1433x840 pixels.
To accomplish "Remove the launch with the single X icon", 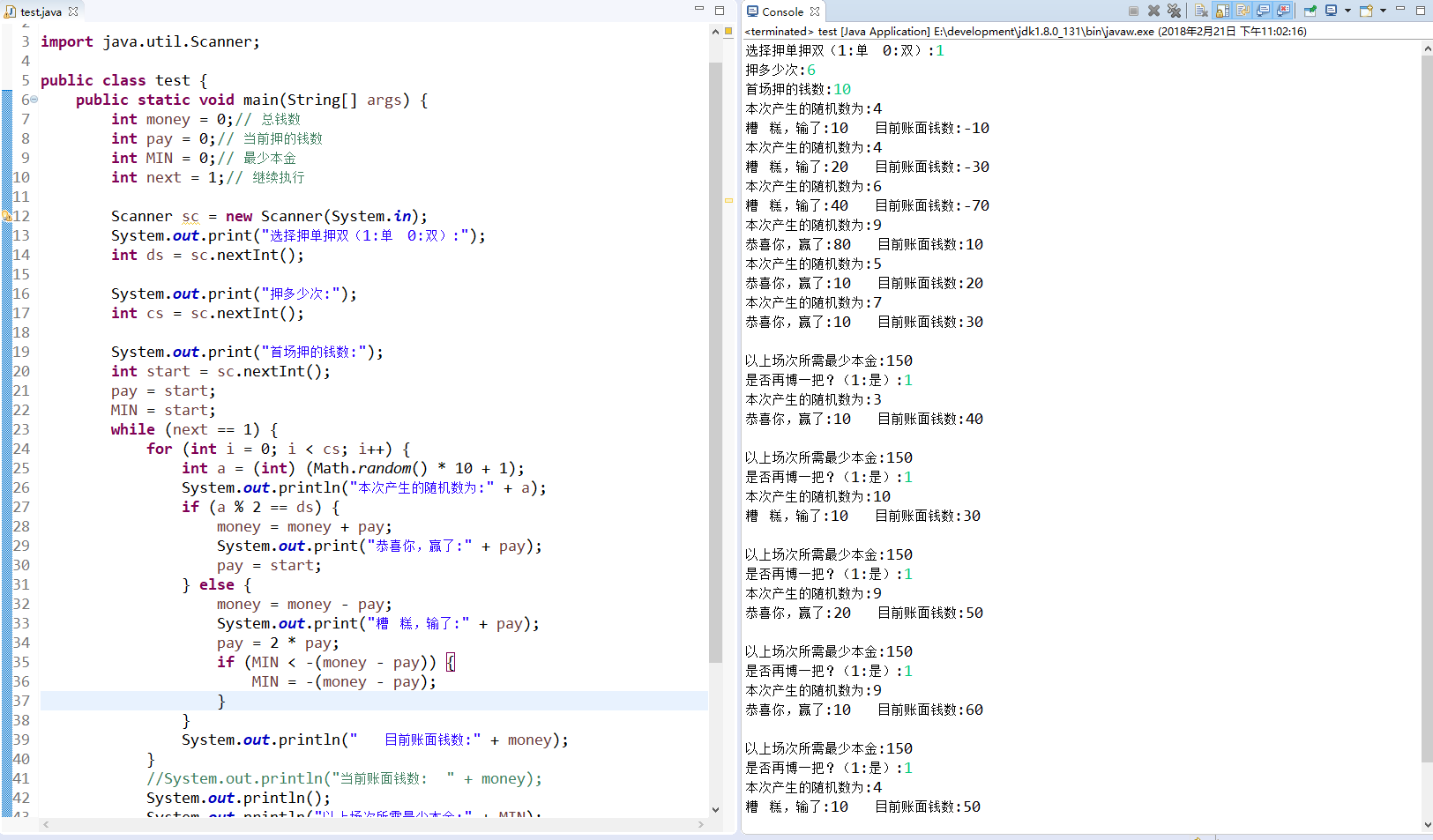I will click(1153, 11).
